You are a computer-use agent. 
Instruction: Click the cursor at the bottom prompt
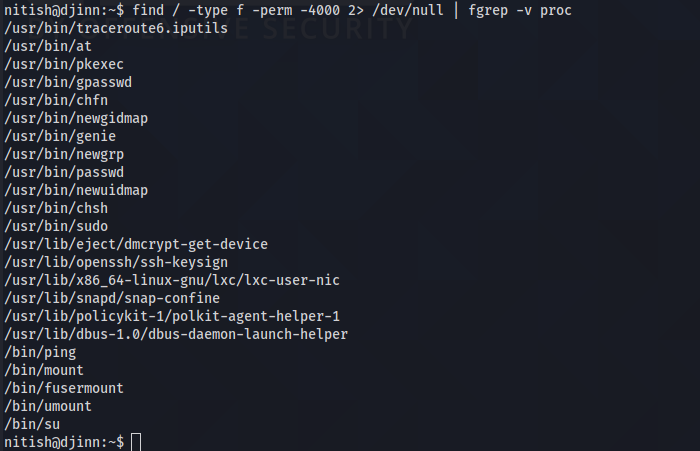(x=136, y=442)
